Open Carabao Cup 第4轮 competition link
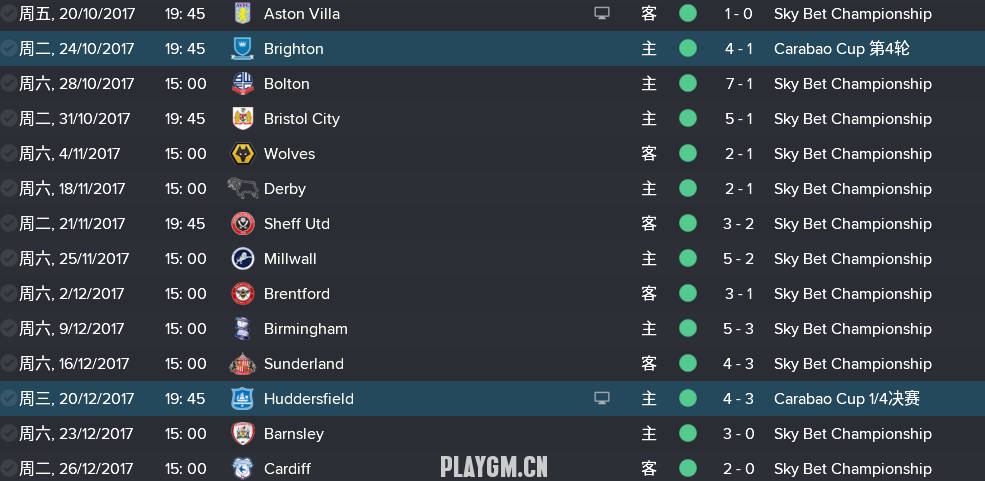985x481 pixels. 841,48
